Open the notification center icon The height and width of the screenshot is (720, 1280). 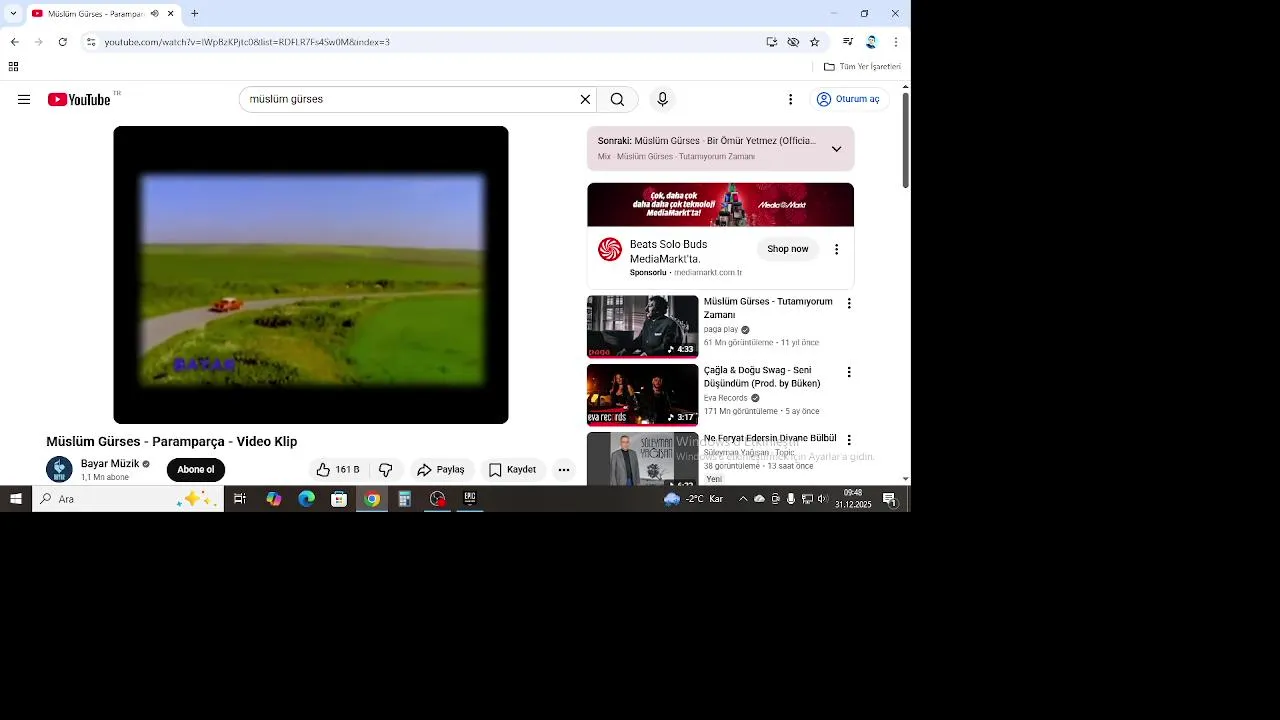889,499
